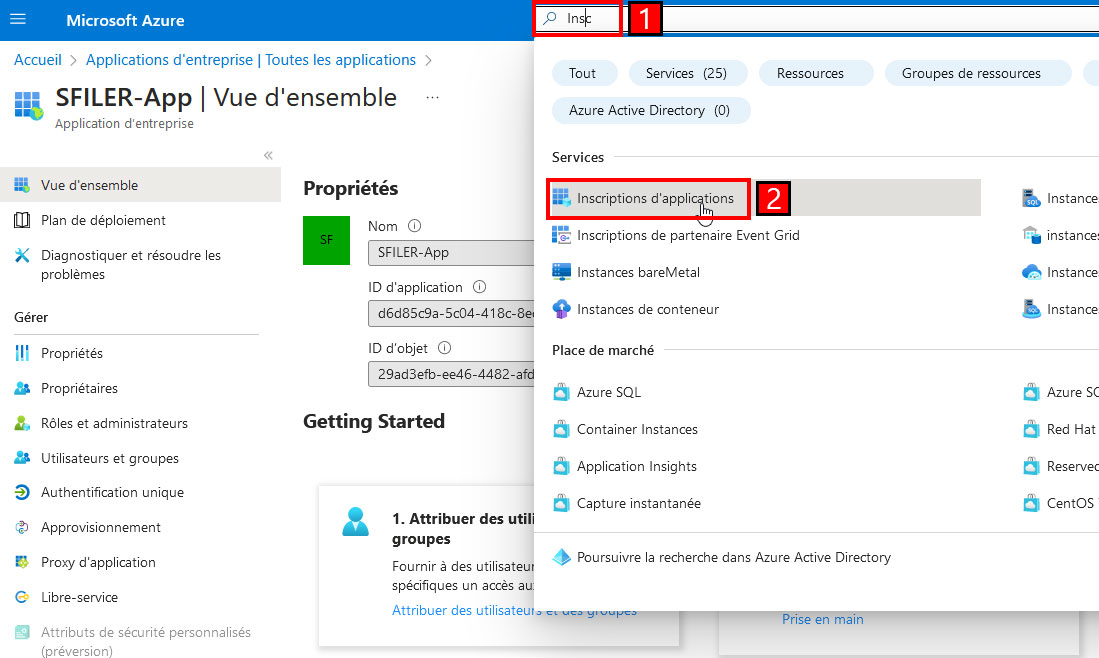Select the Azure Active Directory (0) filter
Screen dimensions: 1099x658
click(650, 111)
